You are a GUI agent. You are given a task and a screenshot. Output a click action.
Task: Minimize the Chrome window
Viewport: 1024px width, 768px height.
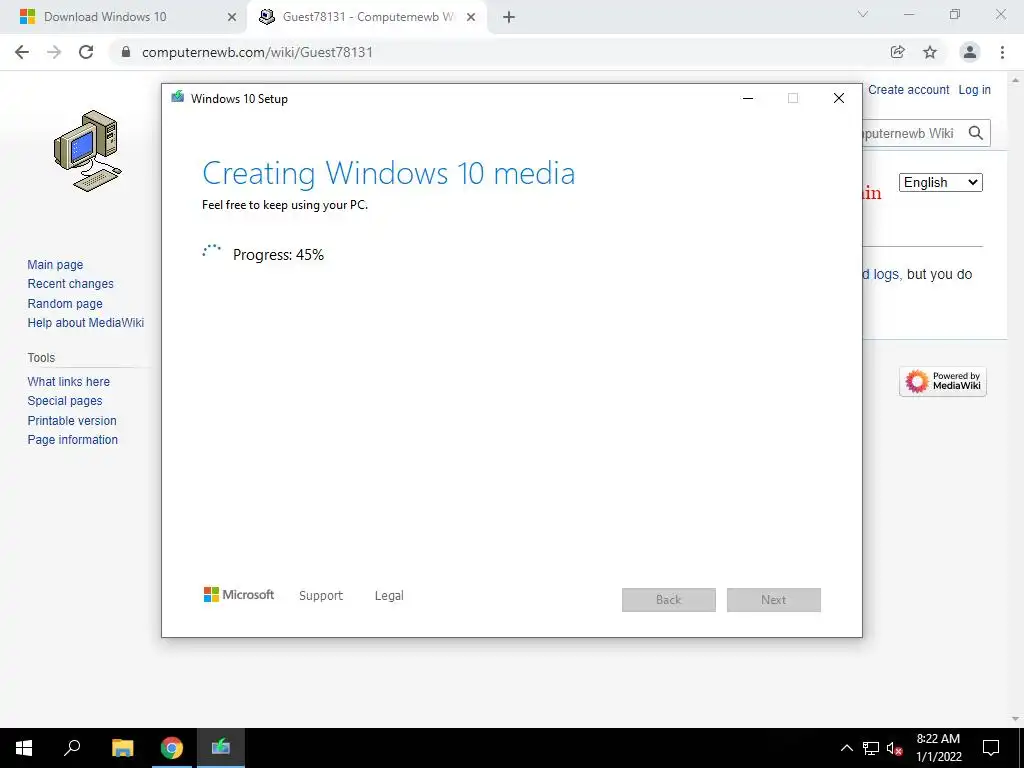[x=908, y=14]
